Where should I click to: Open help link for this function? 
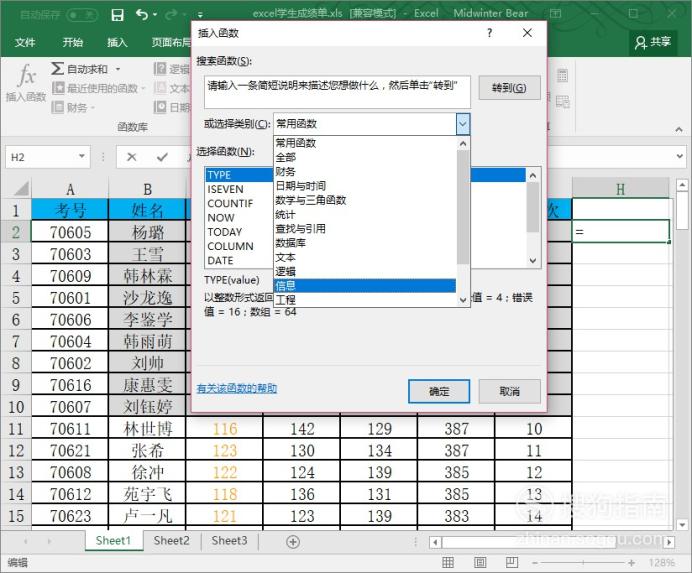pos(237,388)
